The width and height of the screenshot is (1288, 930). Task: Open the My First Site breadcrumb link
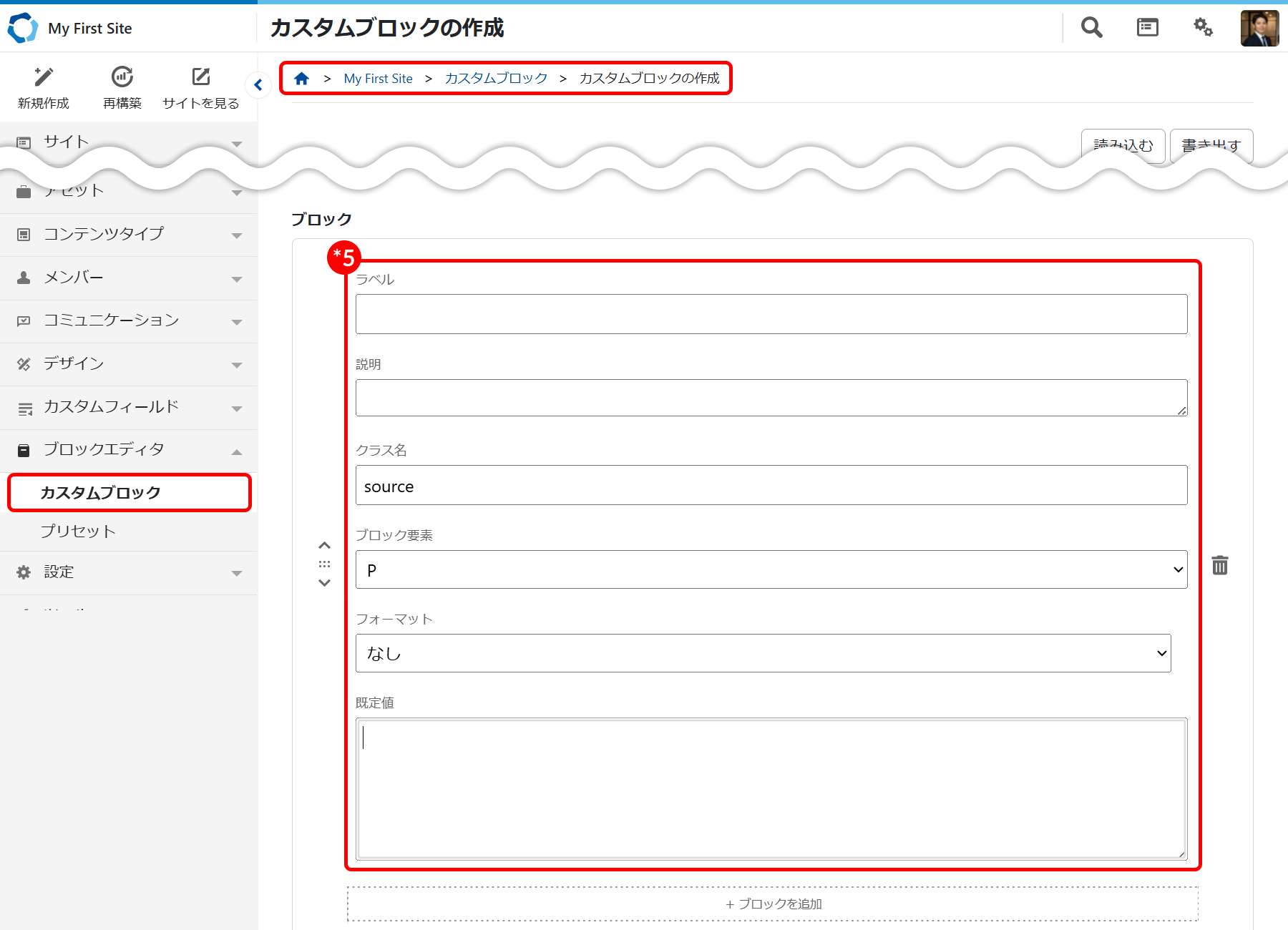pos(378,78)
